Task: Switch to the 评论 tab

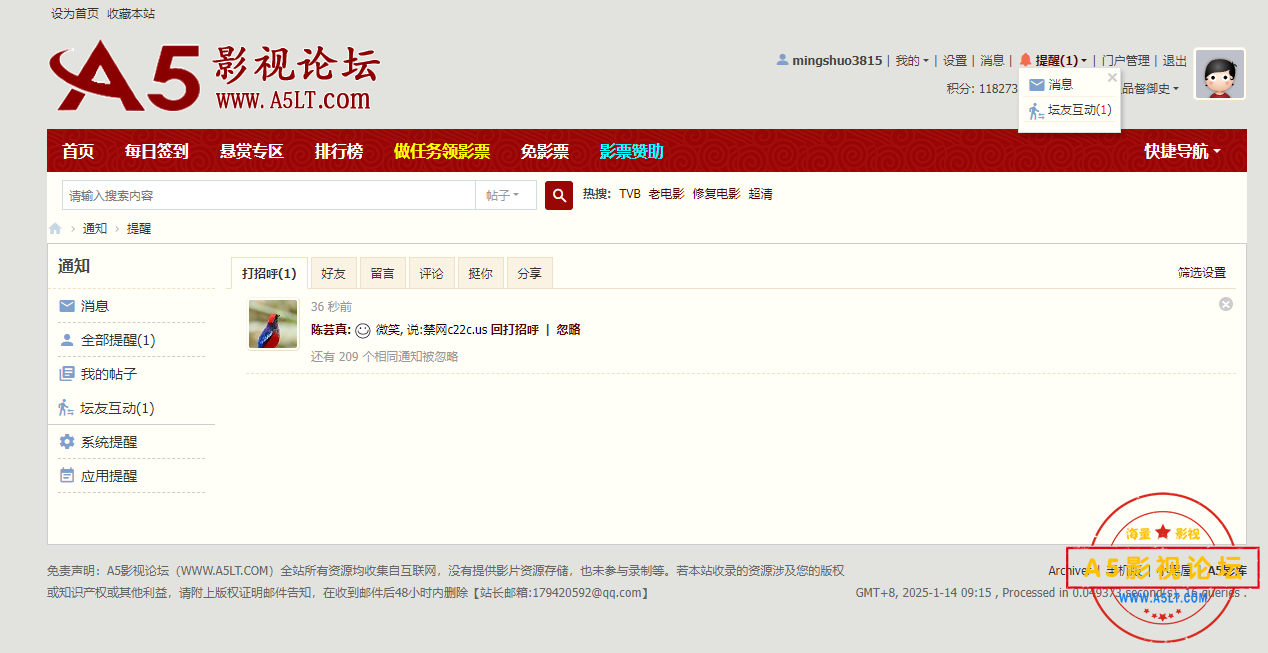Action: click(432, 273)
